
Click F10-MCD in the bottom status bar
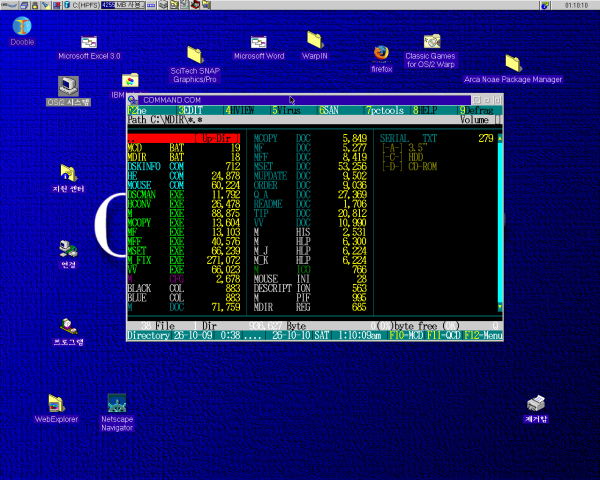pyautogui.click(x=406, y=336)
